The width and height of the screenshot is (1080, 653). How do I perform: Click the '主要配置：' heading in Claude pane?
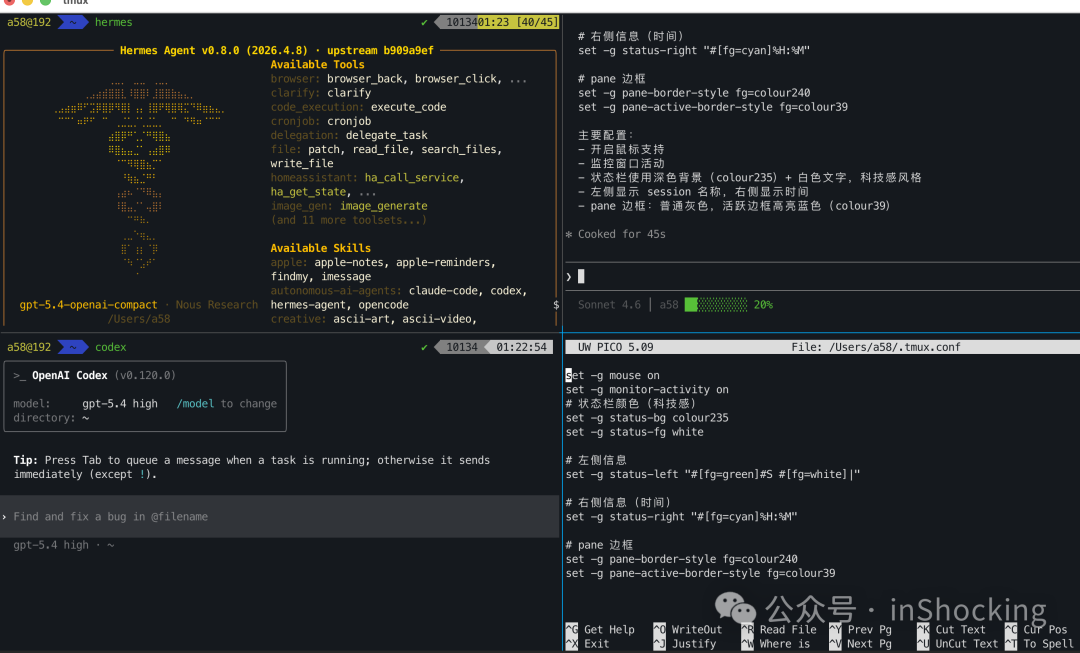pyautogui.click(x=606, y=135)
